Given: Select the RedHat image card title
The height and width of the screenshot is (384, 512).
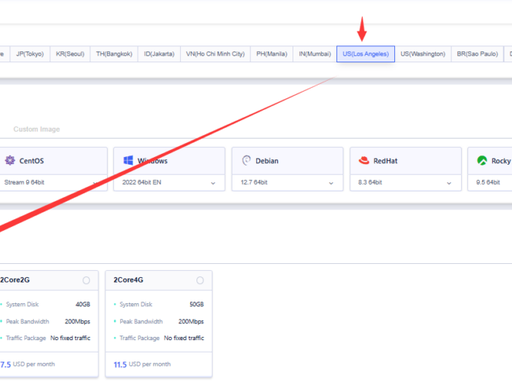Looking at the screenshot, I should [385, 161].
